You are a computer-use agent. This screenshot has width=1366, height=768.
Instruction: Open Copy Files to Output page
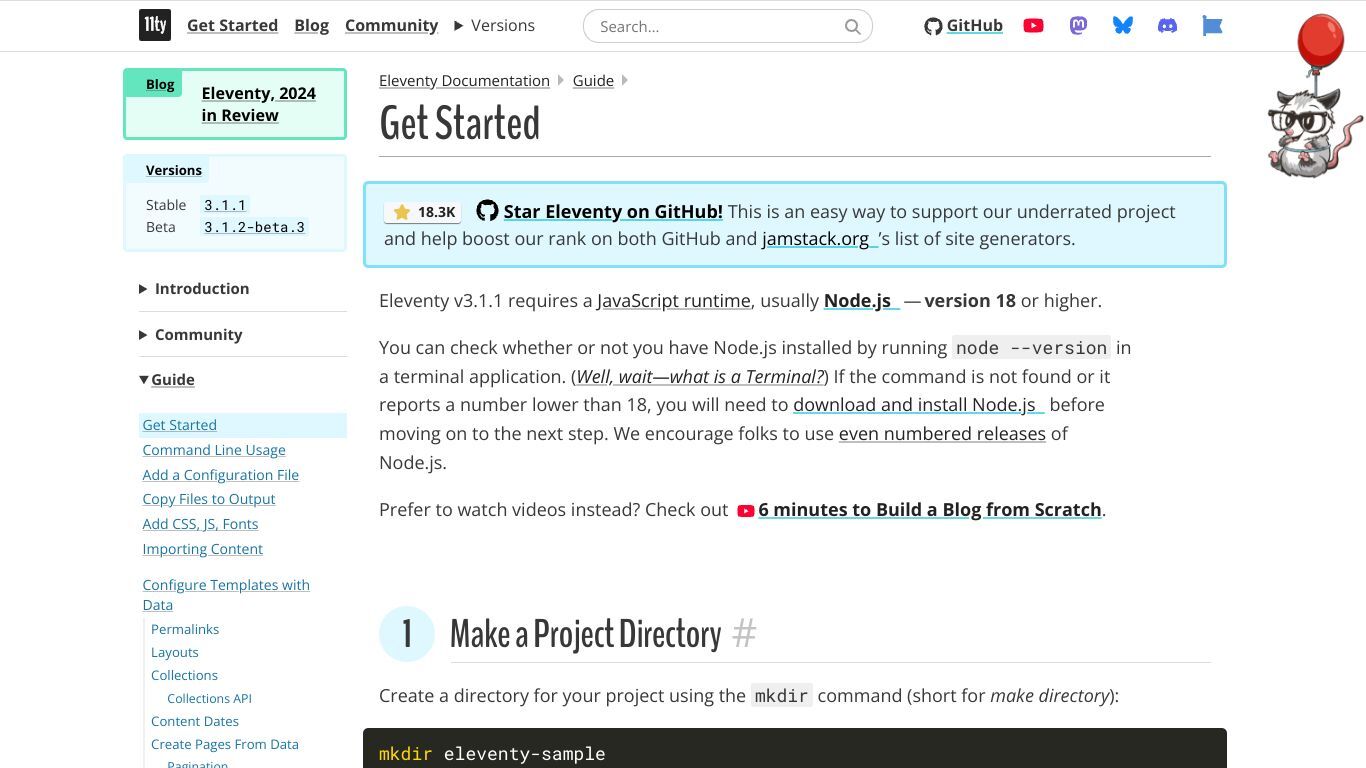click(x=208, y=499)
